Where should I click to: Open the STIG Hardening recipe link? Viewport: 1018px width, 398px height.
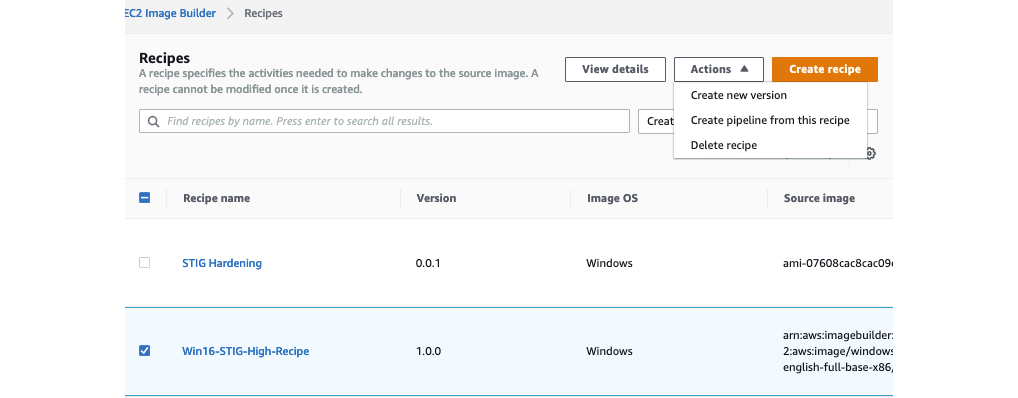(222, 263)
